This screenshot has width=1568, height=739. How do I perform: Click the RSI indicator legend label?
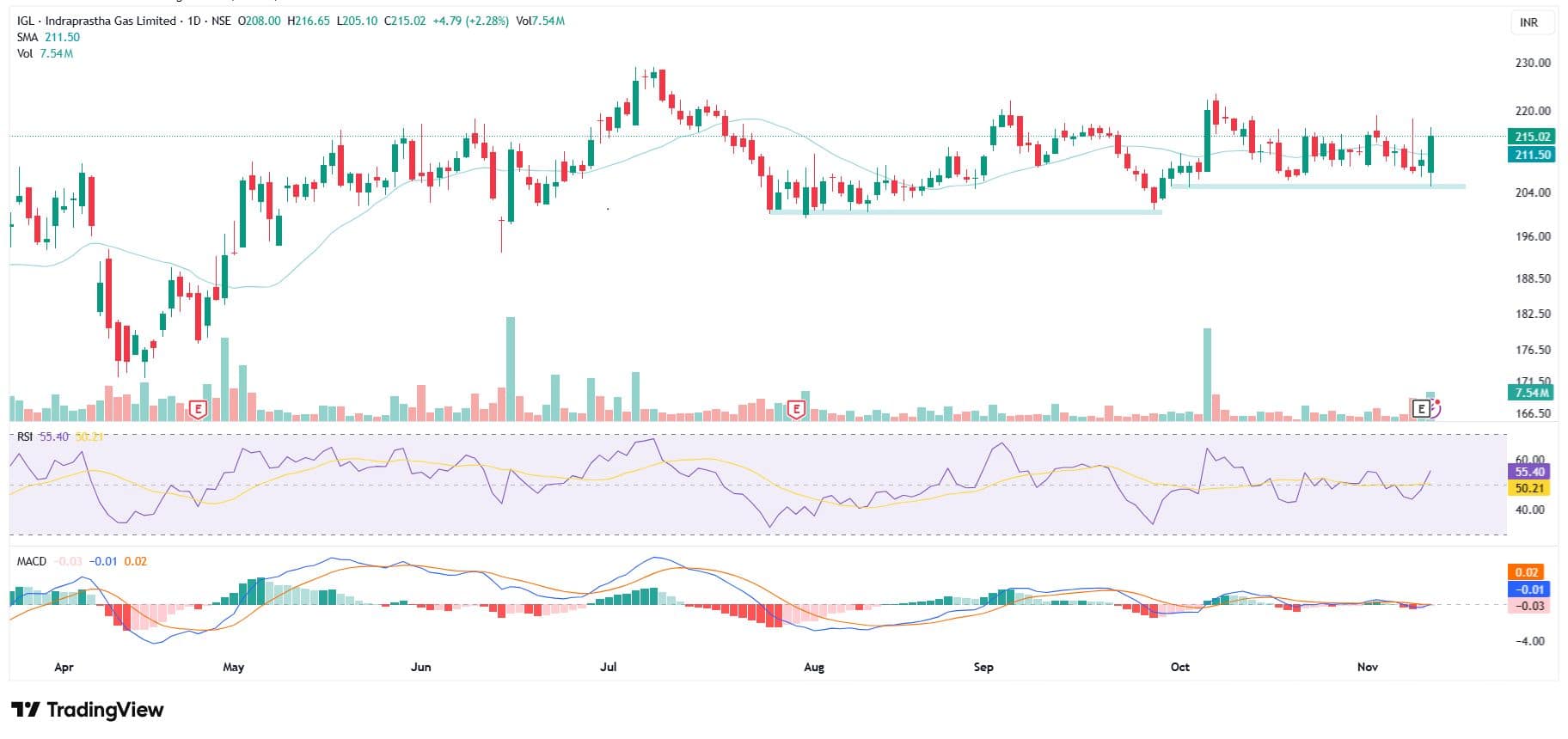click(x=25, y=437)
